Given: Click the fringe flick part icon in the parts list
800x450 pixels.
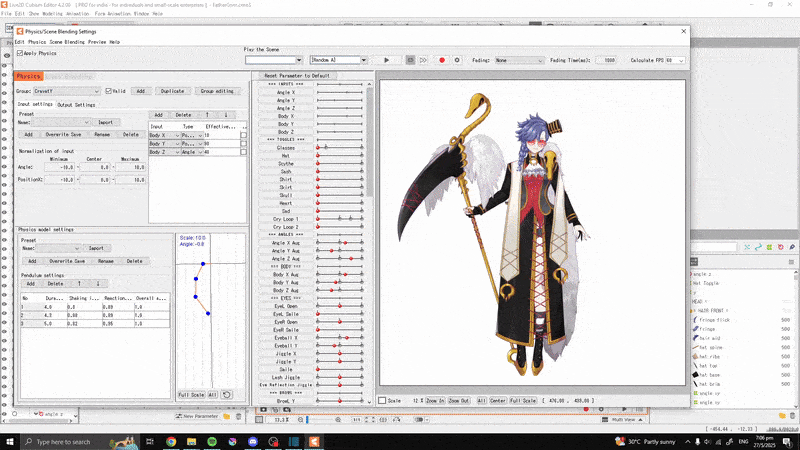Looking at the screenshot, I should click(695, 320).
